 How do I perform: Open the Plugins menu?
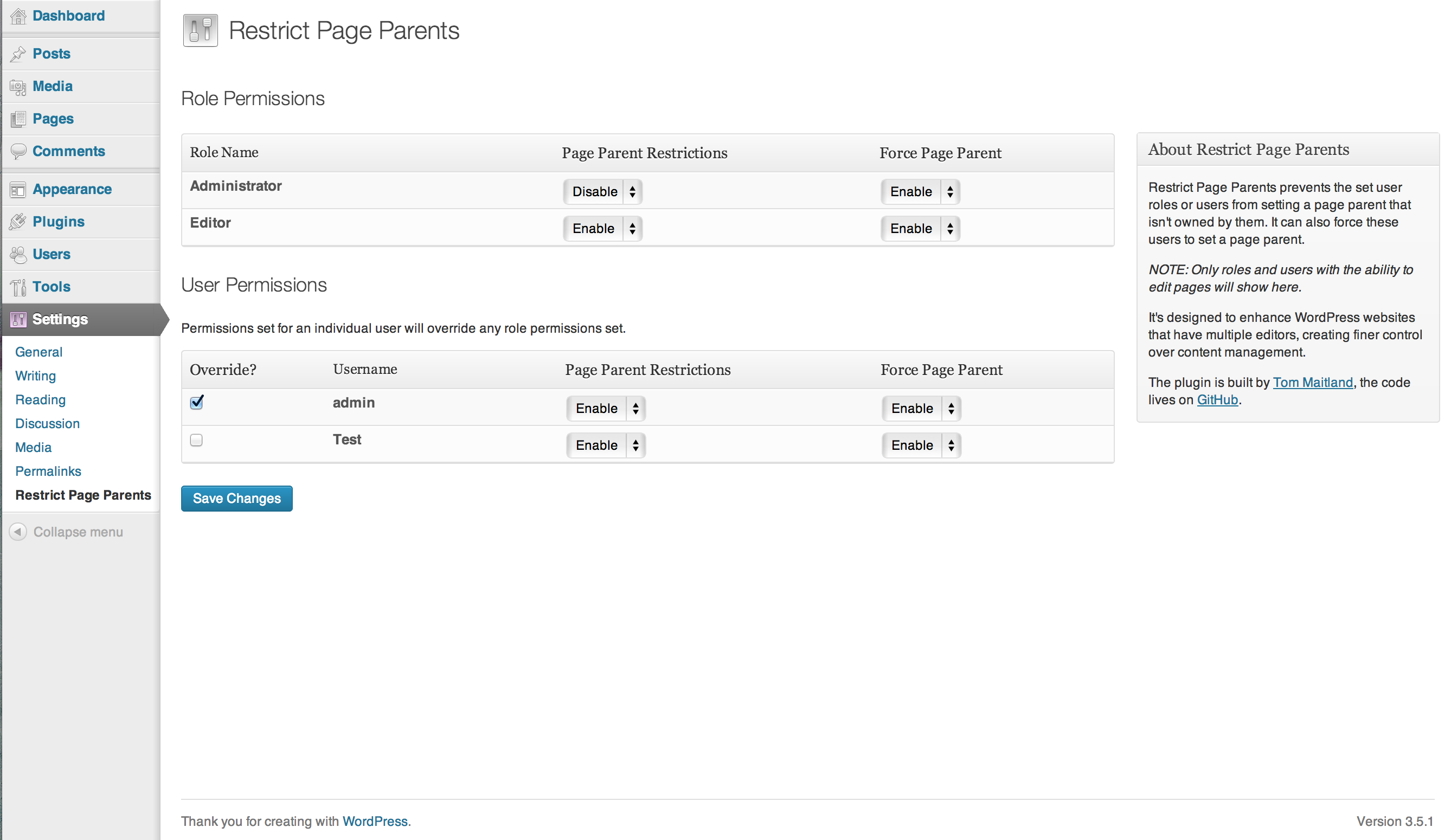pyautogui.click(x=58, y=222)
